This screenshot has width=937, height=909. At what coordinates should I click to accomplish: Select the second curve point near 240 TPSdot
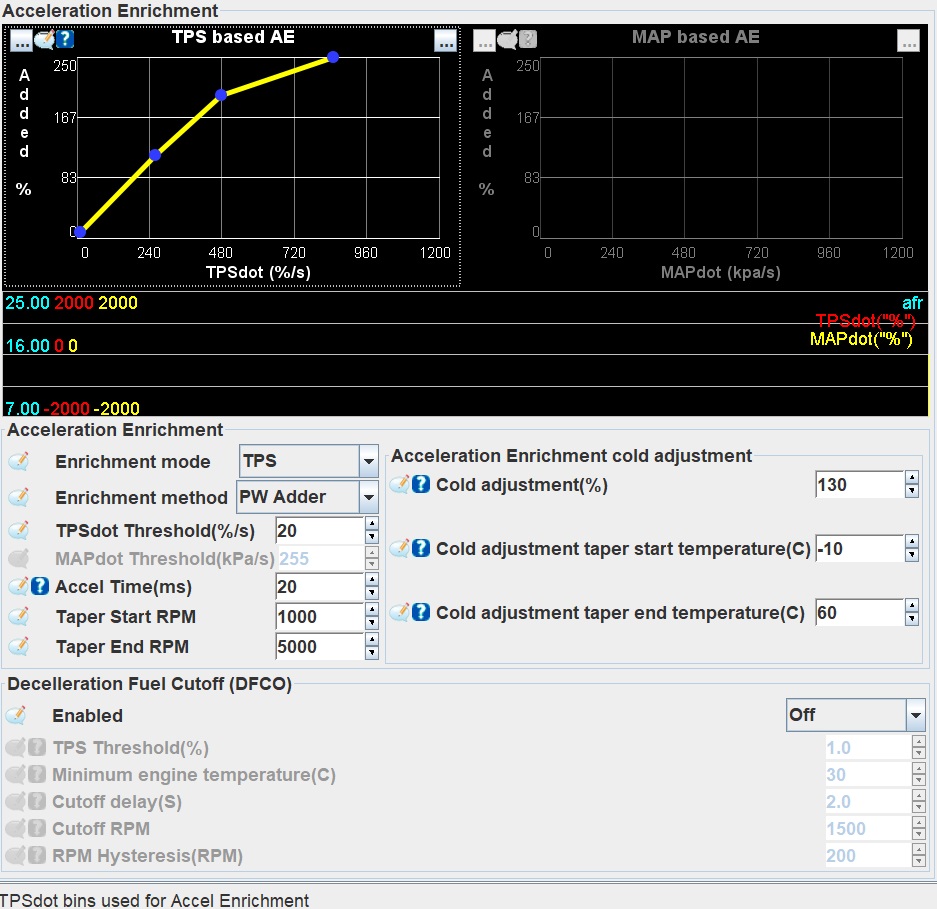[155, 155]
